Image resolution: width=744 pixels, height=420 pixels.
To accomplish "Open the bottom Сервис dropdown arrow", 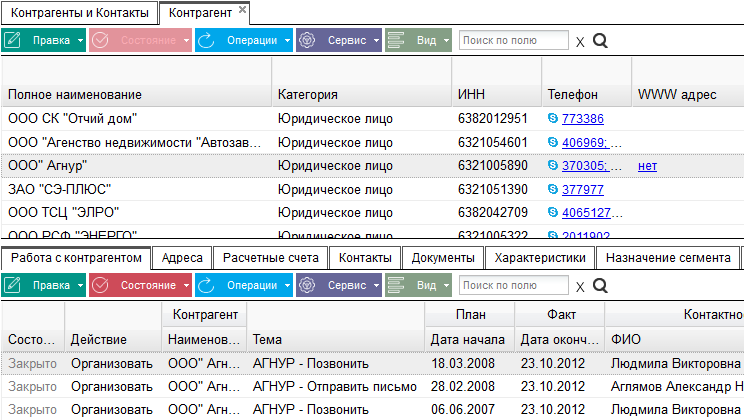I will [x=376, y=286].
